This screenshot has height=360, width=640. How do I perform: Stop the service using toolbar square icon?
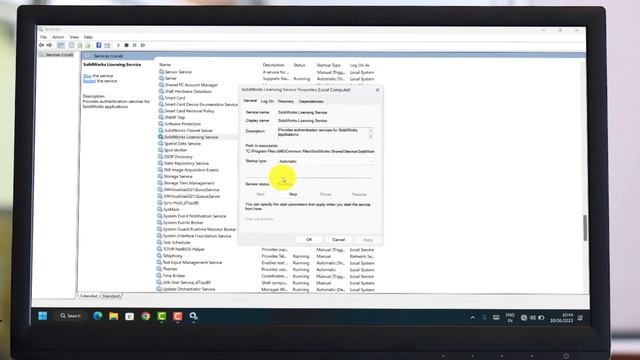click(x=127, y=45)
